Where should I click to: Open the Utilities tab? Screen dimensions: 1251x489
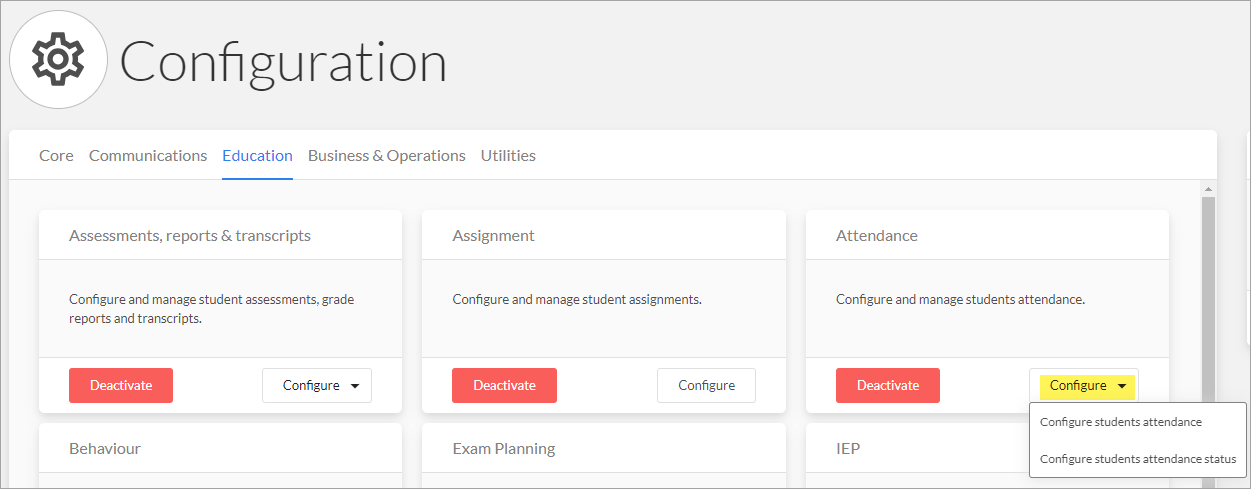pyautogui.click(x=508, y=156)
